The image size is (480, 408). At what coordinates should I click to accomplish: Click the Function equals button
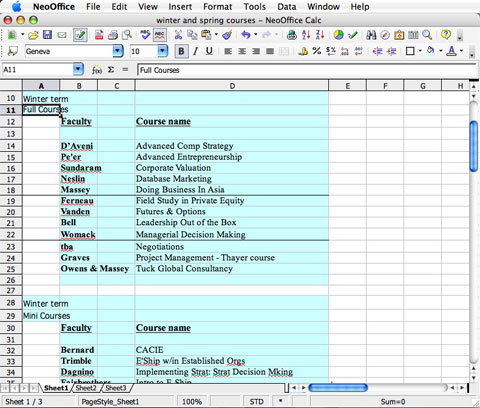[x=125, y=69]
